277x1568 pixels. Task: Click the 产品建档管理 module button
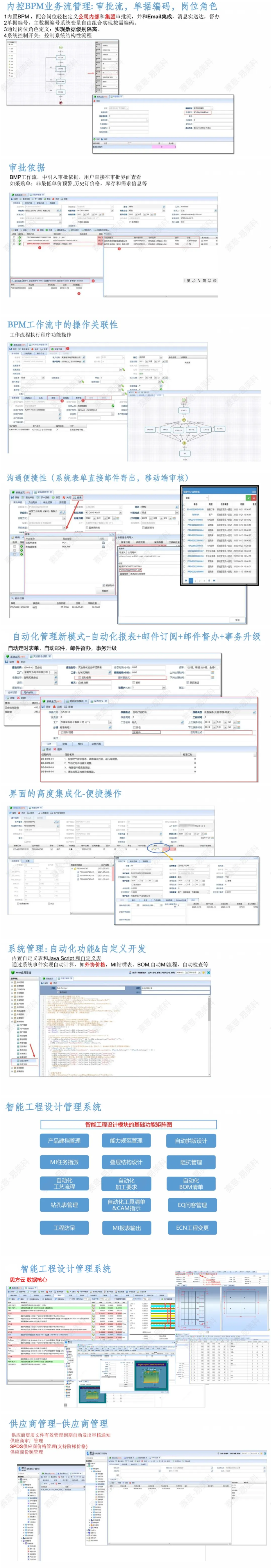point(64,1141)
